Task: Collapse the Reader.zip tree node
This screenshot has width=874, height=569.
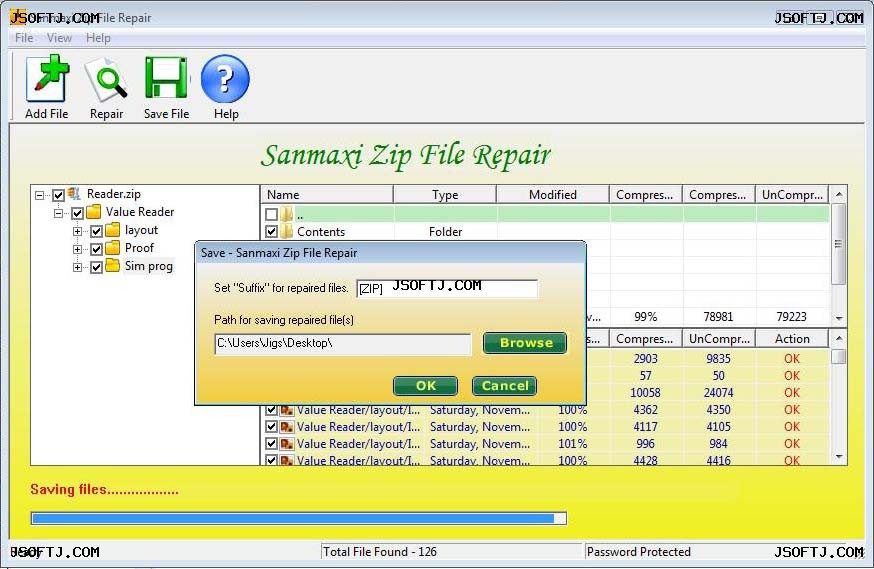Action: click(x=40, y=195)
